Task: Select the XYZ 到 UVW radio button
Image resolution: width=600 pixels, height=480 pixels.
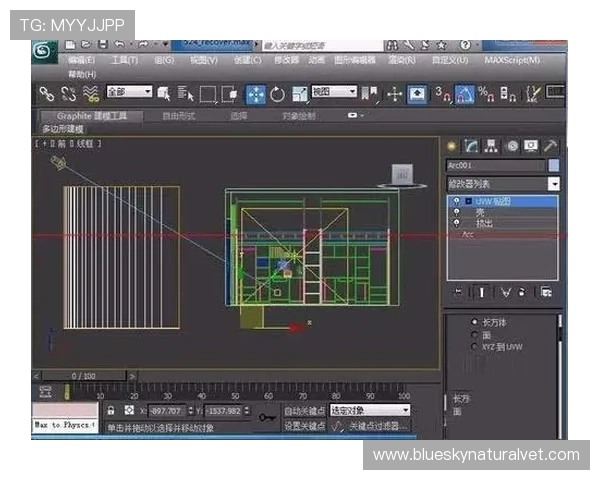Action: click(x=474, y=347)
